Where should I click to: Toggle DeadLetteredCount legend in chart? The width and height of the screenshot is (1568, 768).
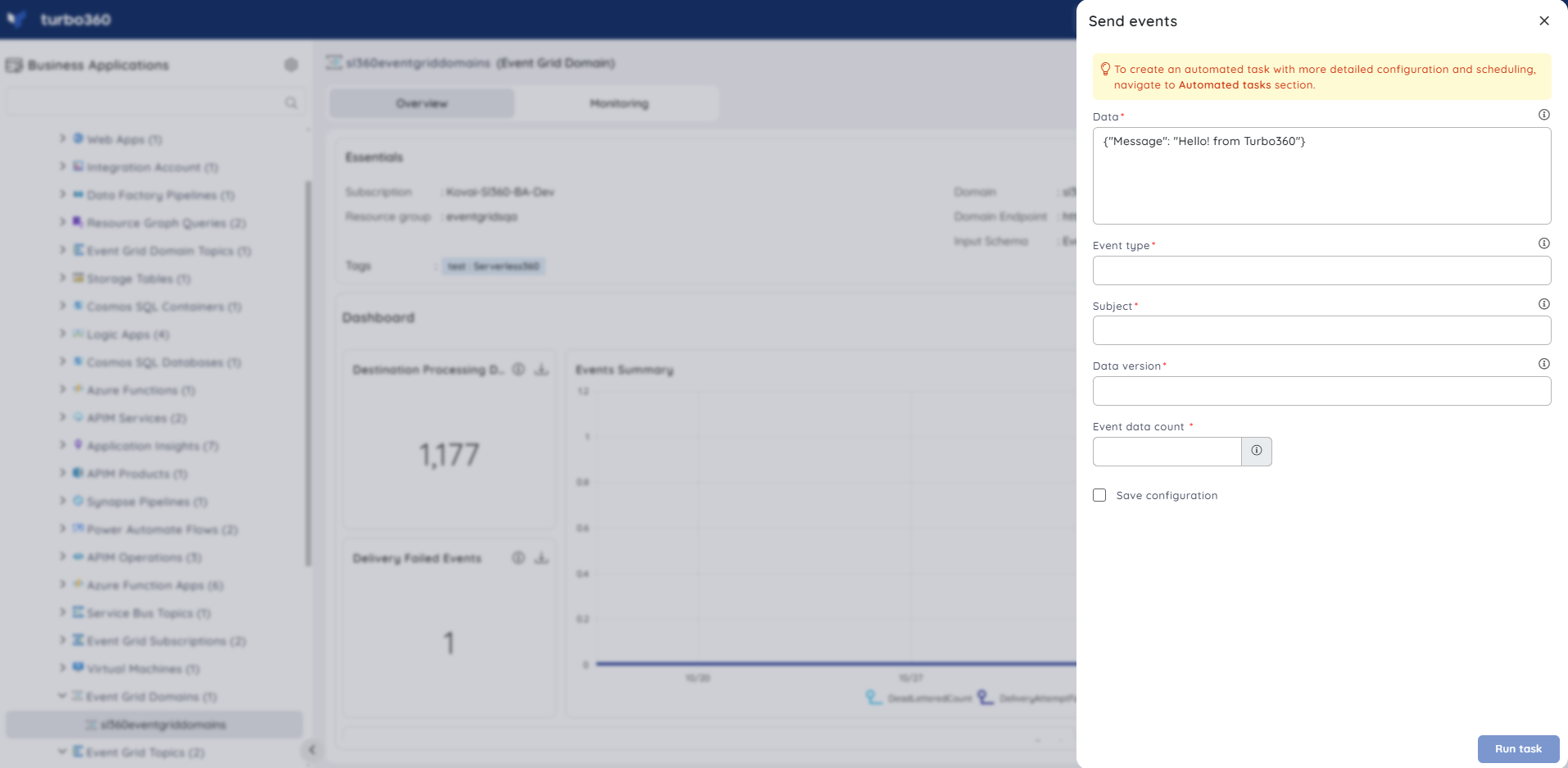coord(919,698)
